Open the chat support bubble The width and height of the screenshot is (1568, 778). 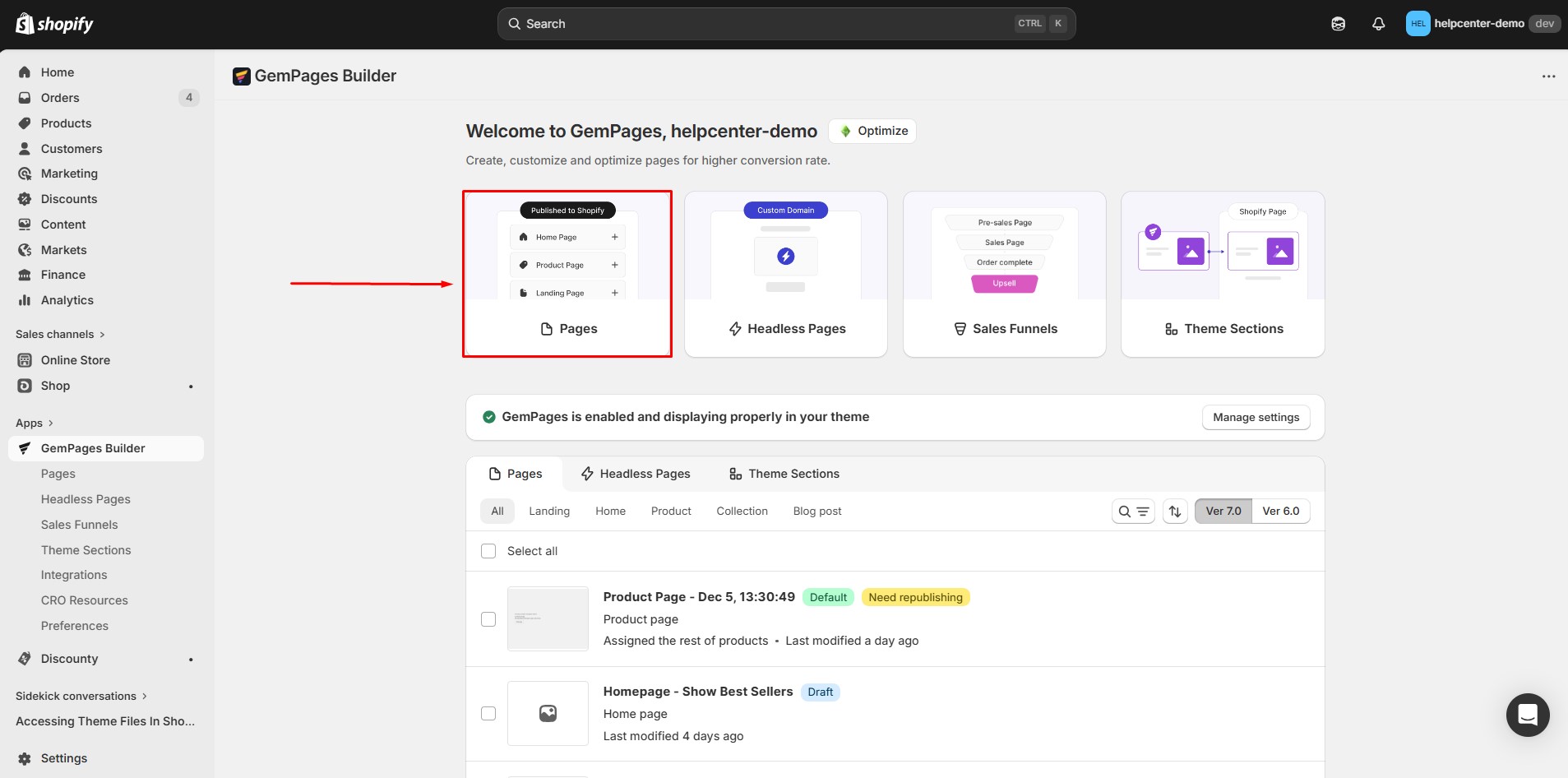click(1527, 715)
